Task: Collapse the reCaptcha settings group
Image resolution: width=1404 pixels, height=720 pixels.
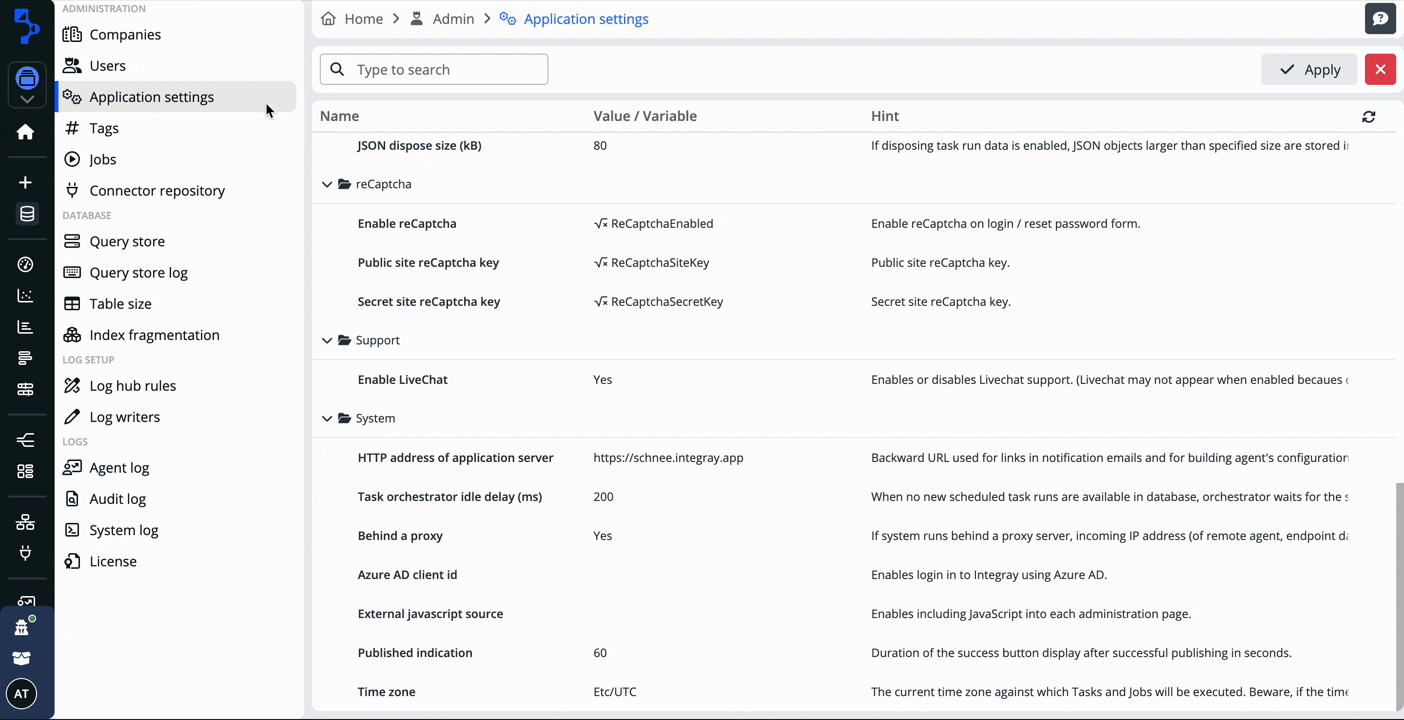Action: pyautogui.click(x=327, y=185)
